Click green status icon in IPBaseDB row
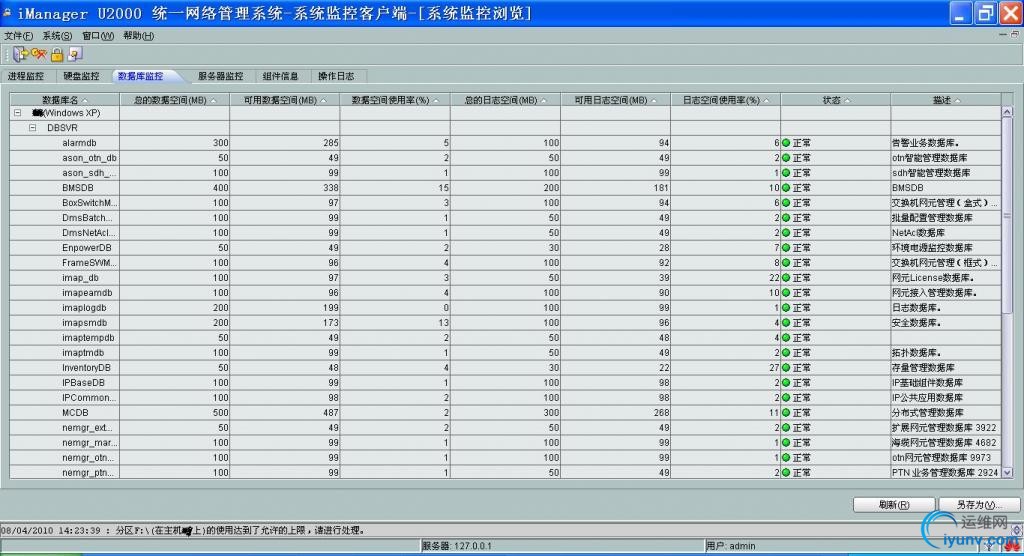Image resolution: width=1024 pixels, height=556 pixels. [786, 383]
